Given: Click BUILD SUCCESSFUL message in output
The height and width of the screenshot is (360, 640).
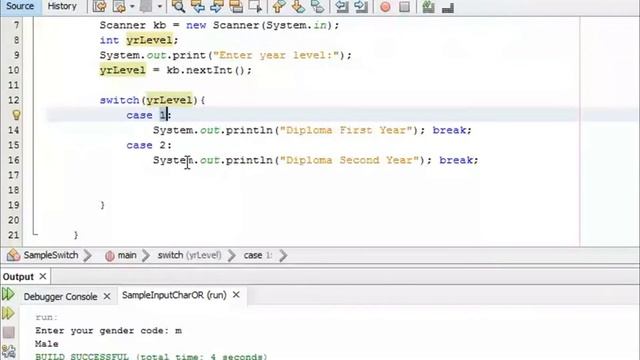Looking at the screenshot, I should pos(151,356).
